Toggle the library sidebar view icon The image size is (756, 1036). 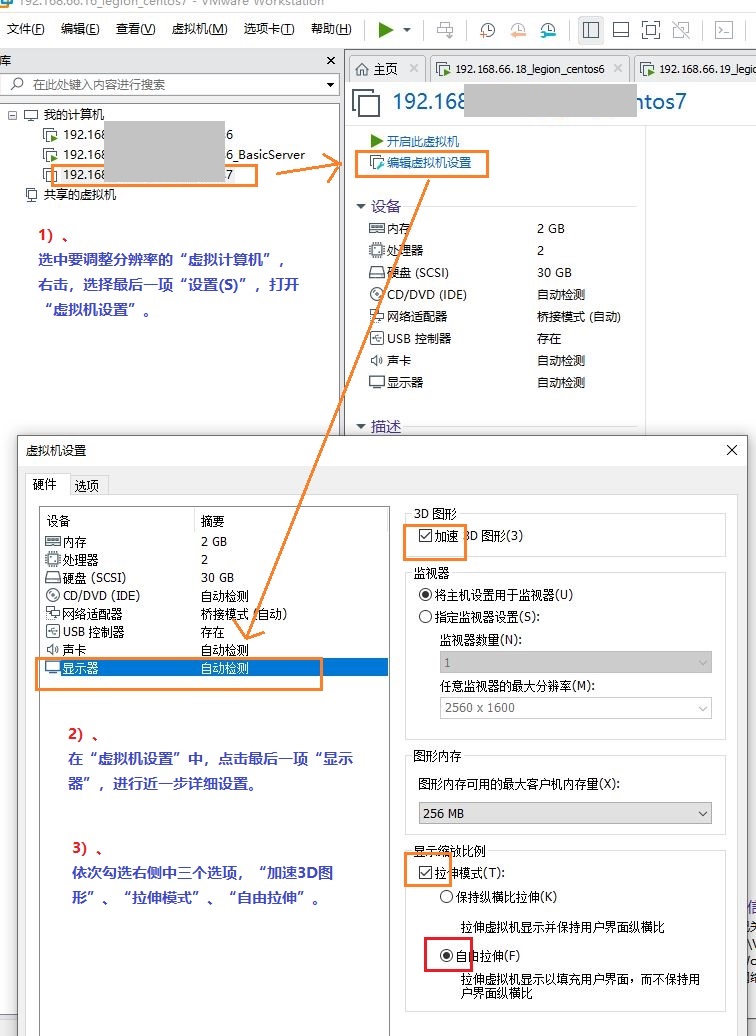(591, 30)
